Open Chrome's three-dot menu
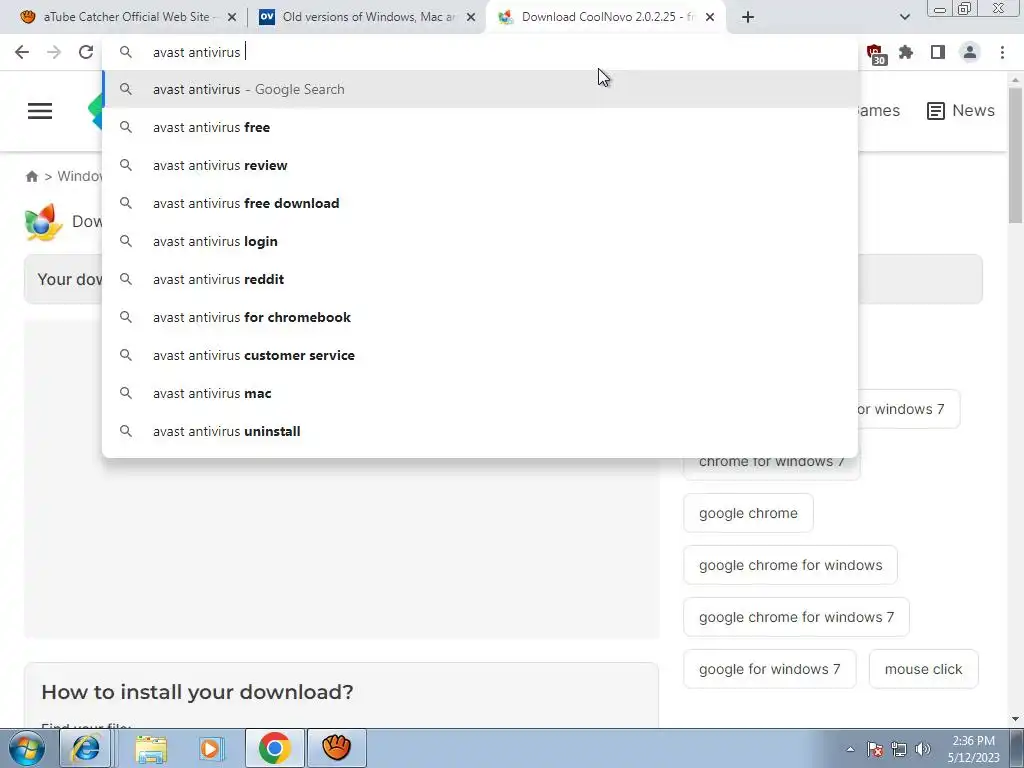1024x768 pixels. 1002,52
